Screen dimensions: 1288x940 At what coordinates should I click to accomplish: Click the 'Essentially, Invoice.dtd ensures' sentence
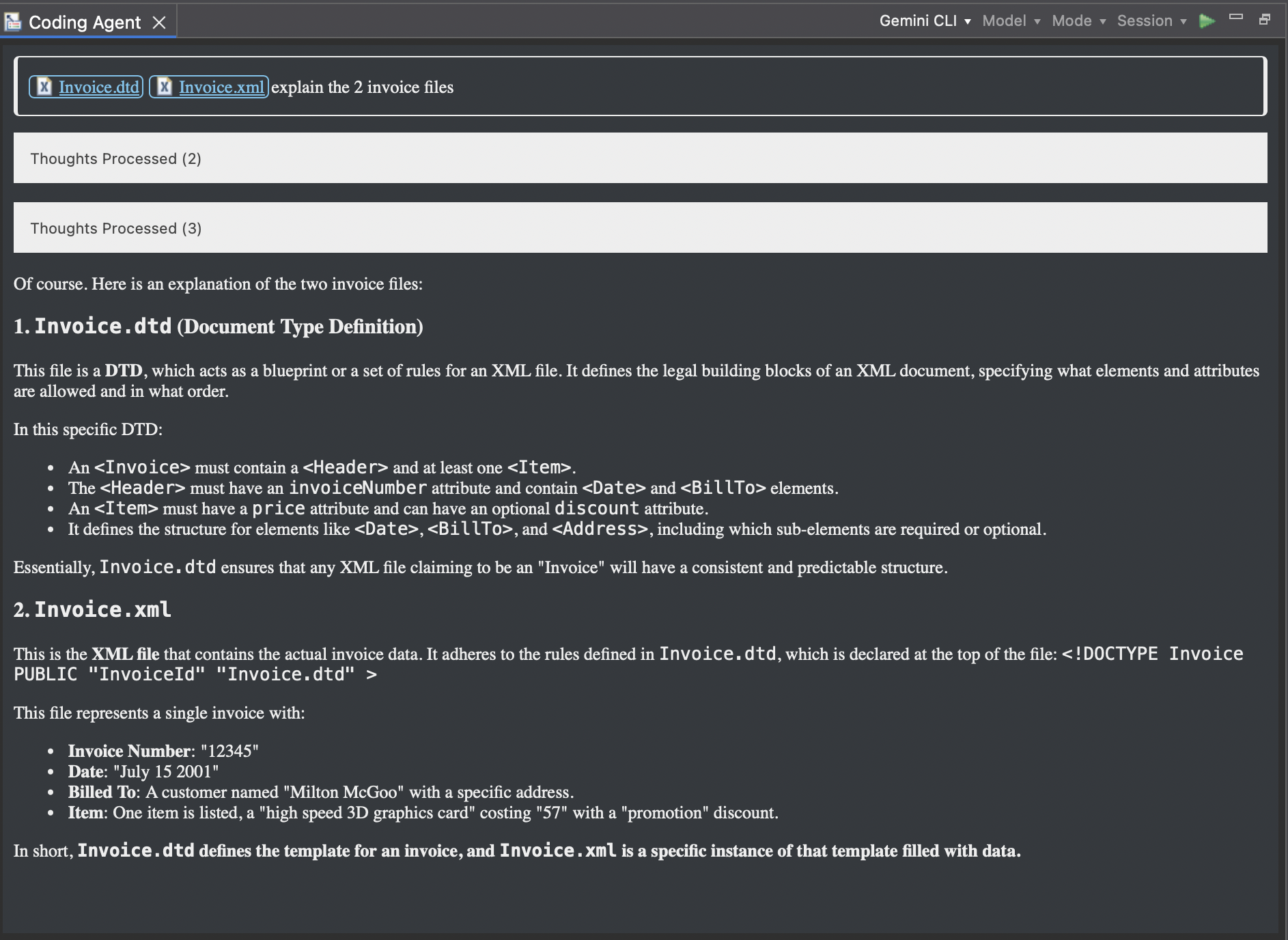481,567
